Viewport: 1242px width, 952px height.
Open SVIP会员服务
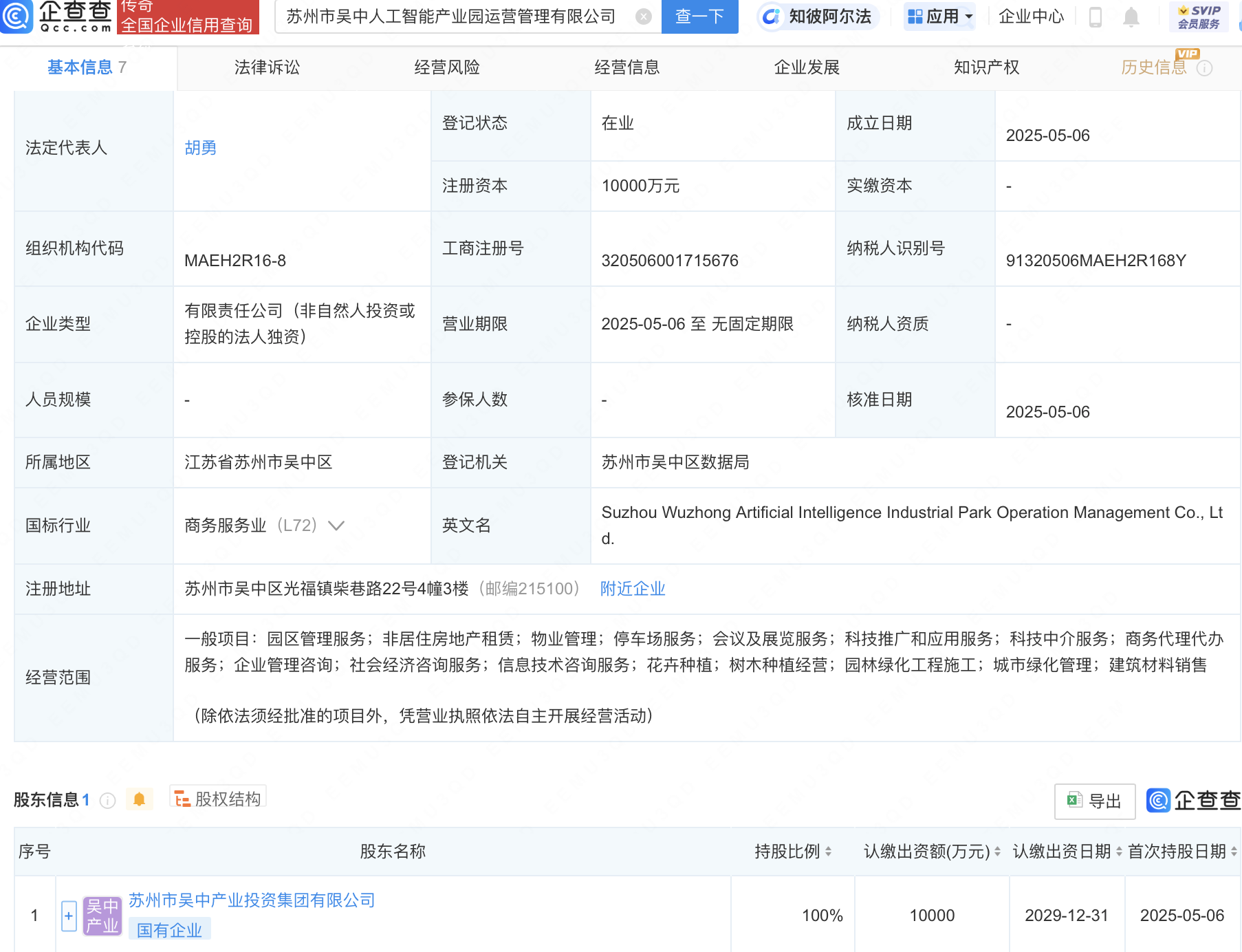pyautogui.click(x=1199, y=17)
